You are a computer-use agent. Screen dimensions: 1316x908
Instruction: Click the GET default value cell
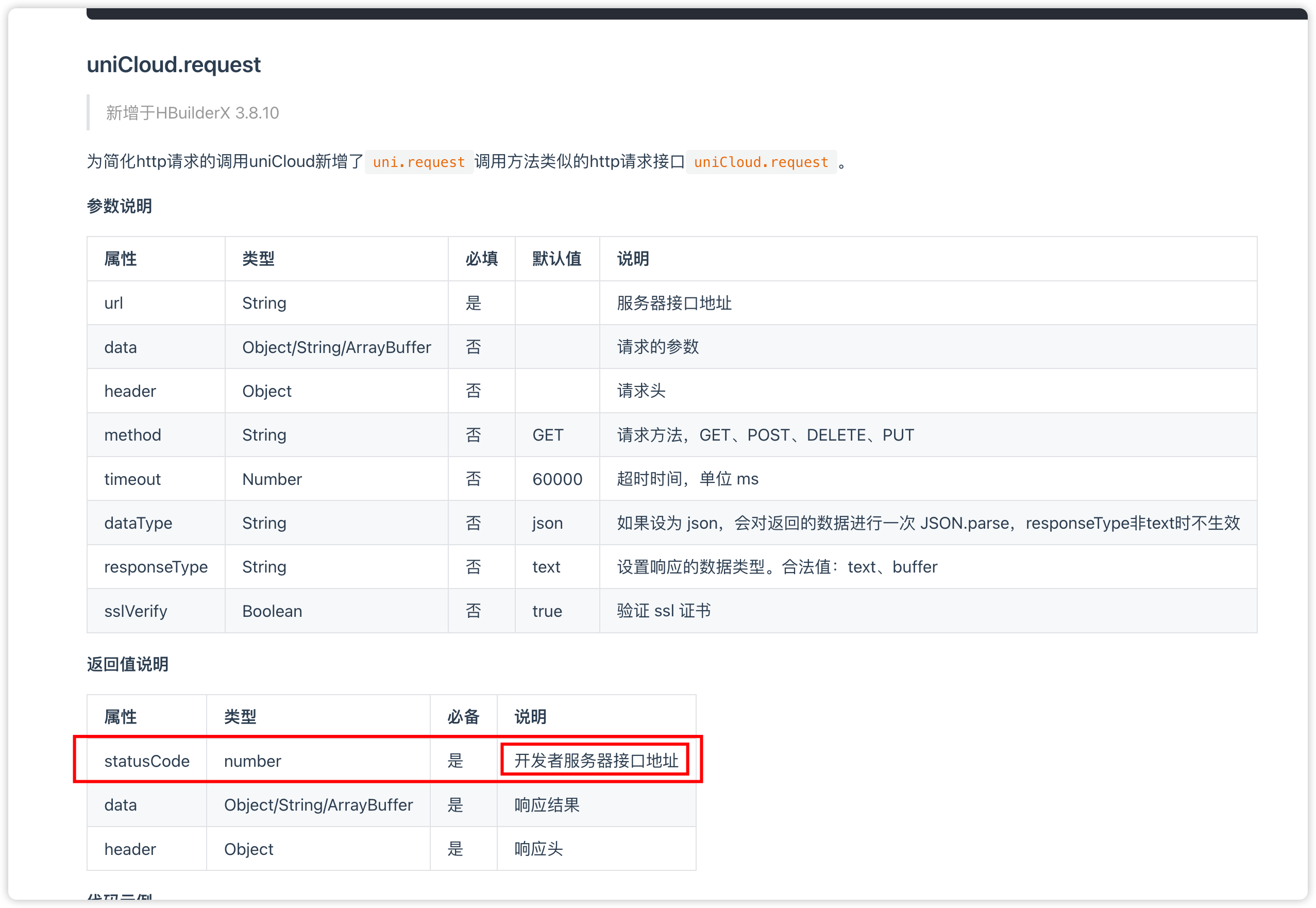(x=547, y=434)
